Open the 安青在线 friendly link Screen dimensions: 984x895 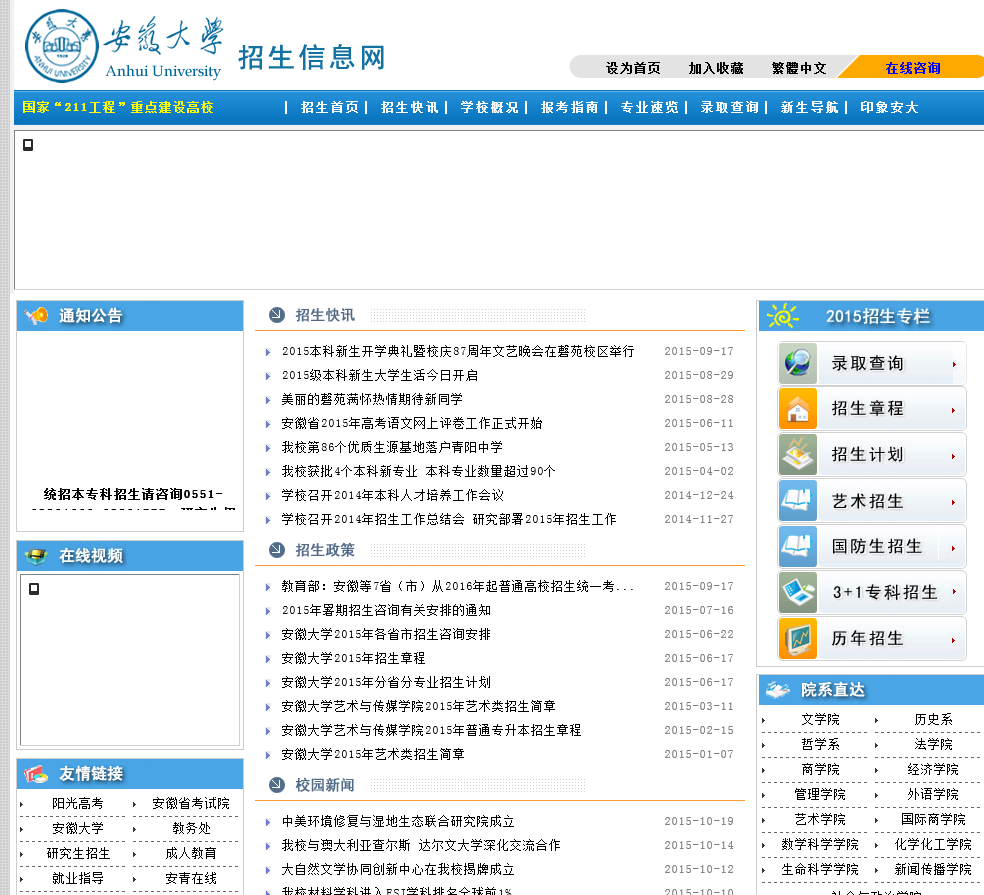coord(191,879)
